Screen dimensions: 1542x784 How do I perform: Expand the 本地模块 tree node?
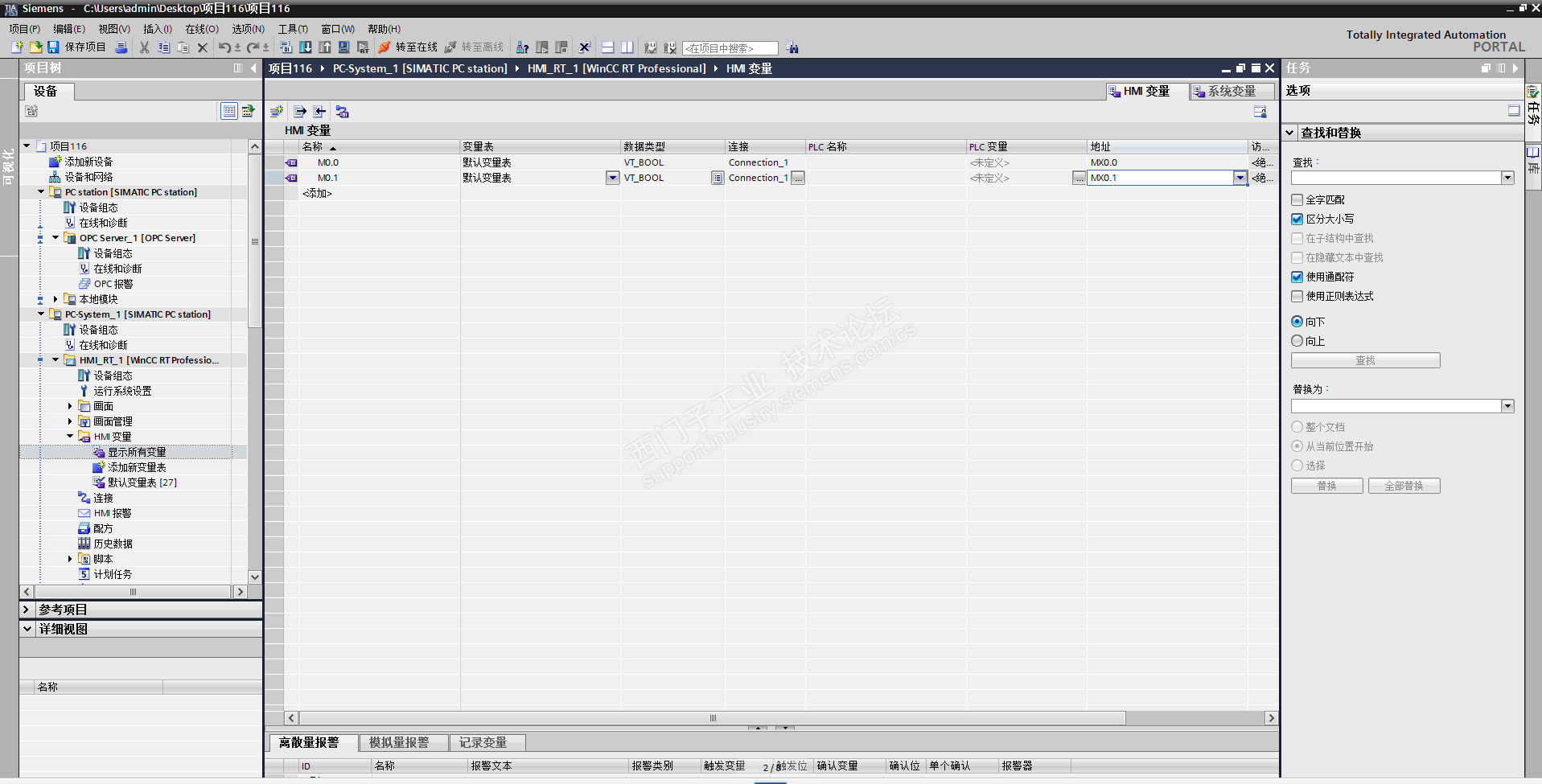click(56, 299)
